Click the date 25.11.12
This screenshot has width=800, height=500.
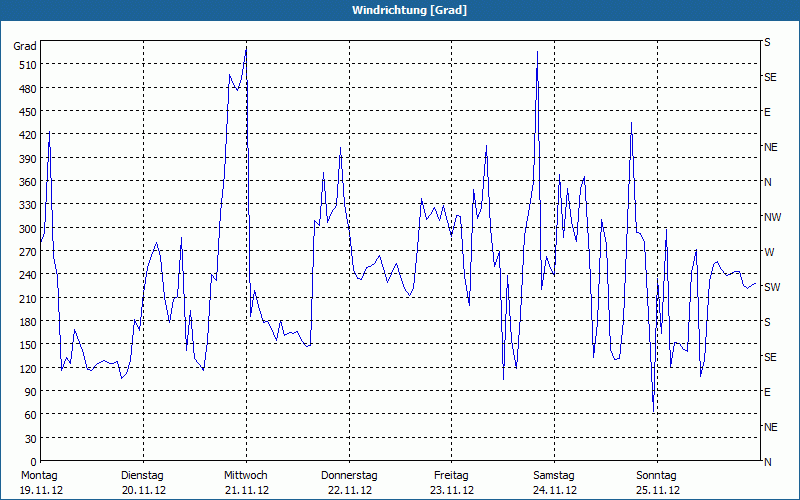[658, 490]
